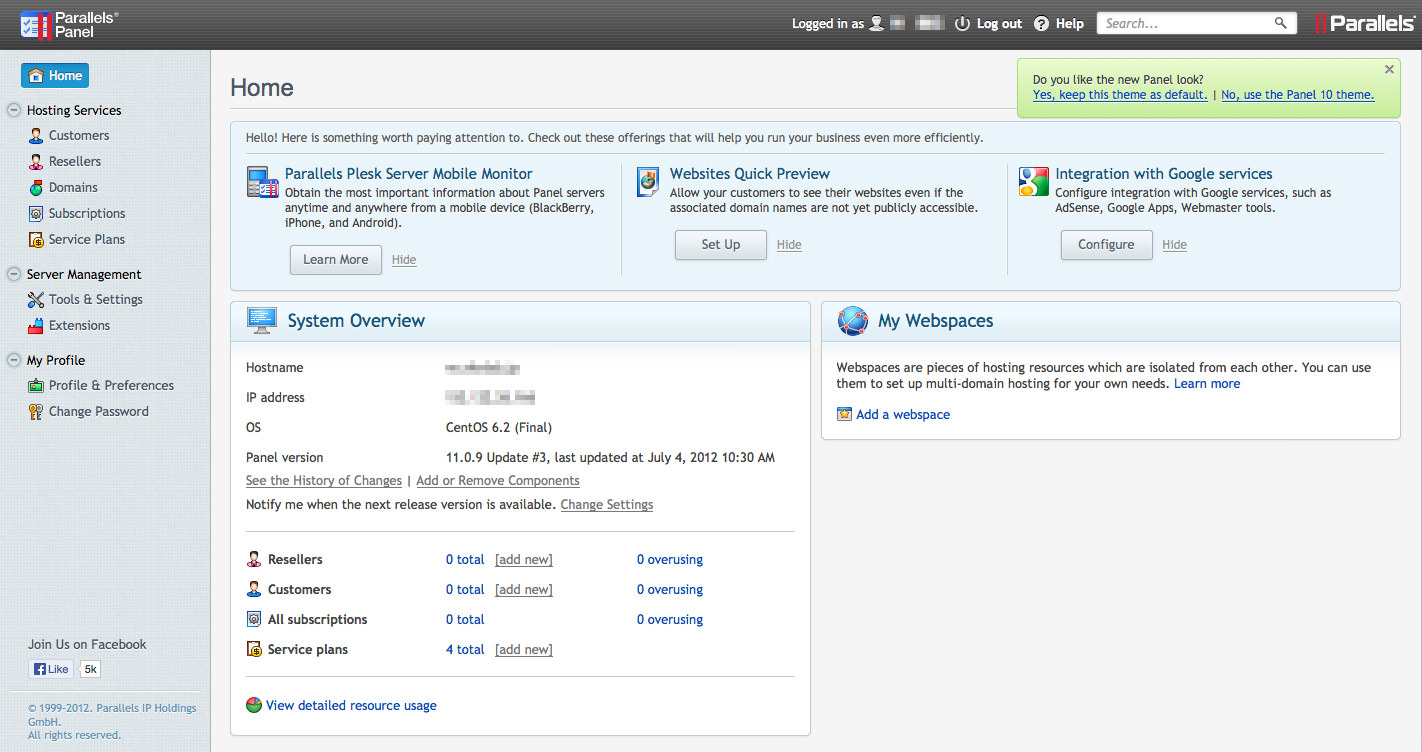The image size is (1422, 752).
Task: Hide the Websites Quick Preview offering
Action: (x=789, y=245)
